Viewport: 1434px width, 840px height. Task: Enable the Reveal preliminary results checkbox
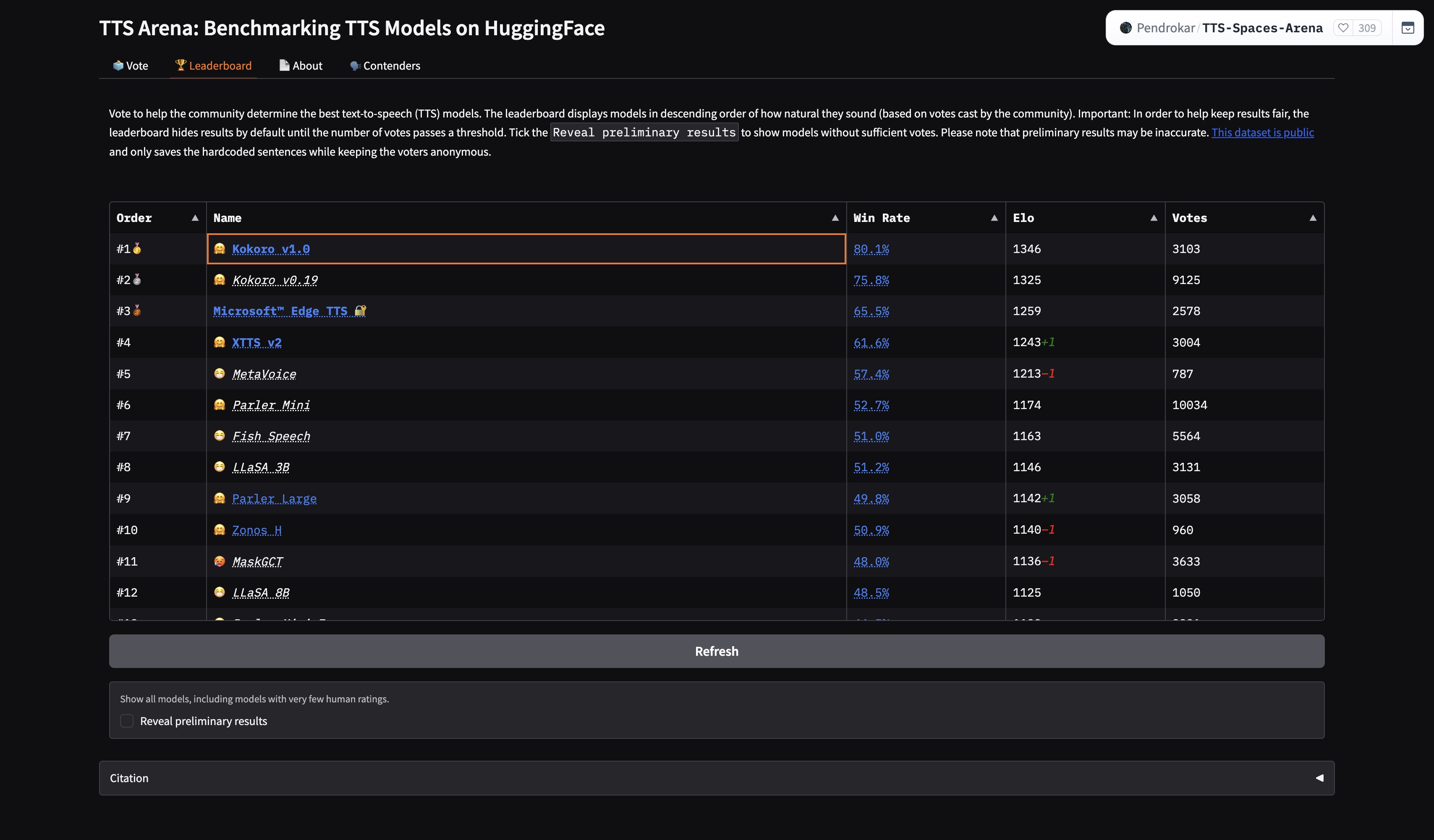[x=127, y=721]
